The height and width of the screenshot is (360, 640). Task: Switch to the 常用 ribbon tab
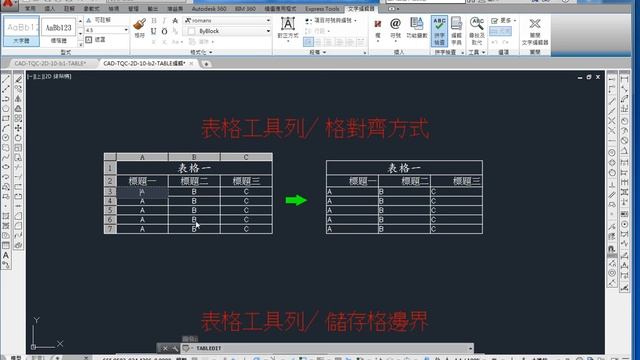pyautogui.click(x=30, y=9)
